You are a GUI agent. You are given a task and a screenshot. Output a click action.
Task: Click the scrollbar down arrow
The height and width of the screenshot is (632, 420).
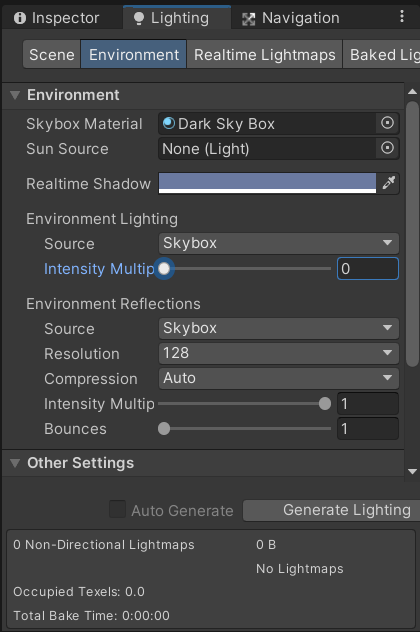(412, 471)
